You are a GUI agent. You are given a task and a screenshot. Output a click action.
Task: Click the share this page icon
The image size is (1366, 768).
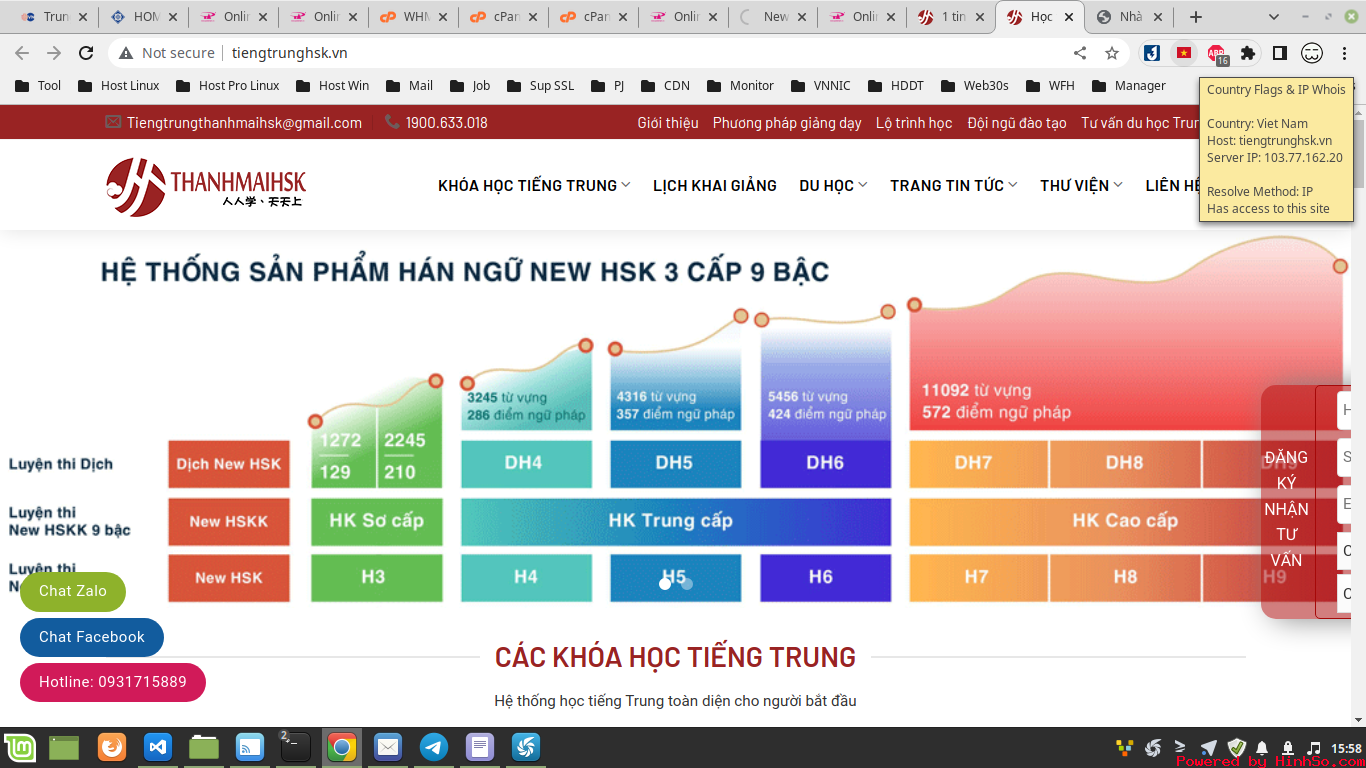click(x=1080, y=53)
